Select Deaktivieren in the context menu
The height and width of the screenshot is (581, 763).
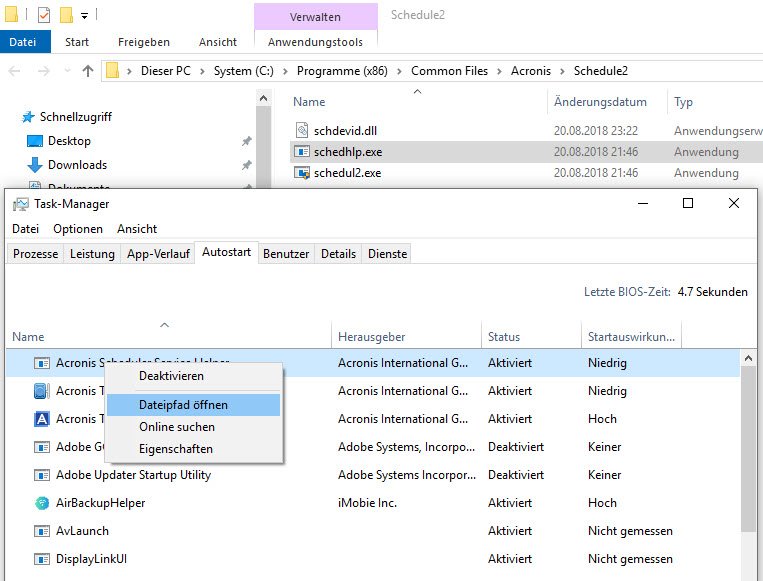click(x=194, y=376)
